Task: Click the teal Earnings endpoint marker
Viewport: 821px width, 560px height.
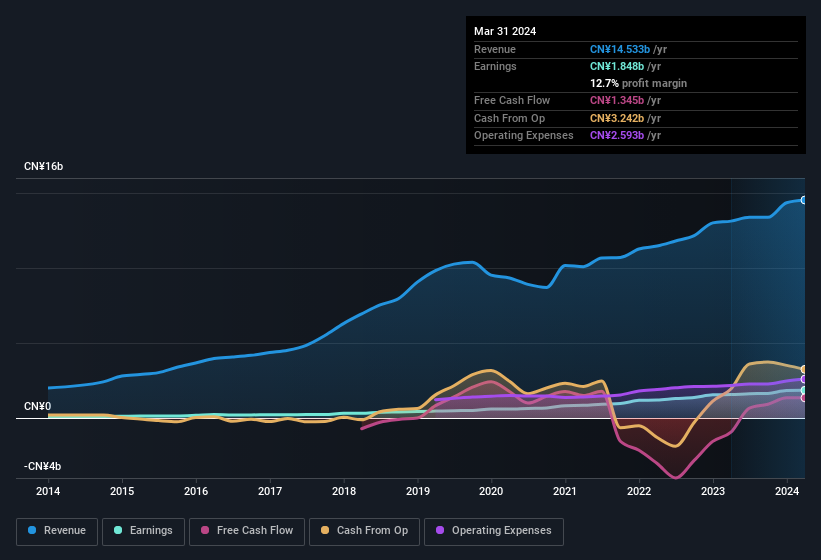Action: 803,390
